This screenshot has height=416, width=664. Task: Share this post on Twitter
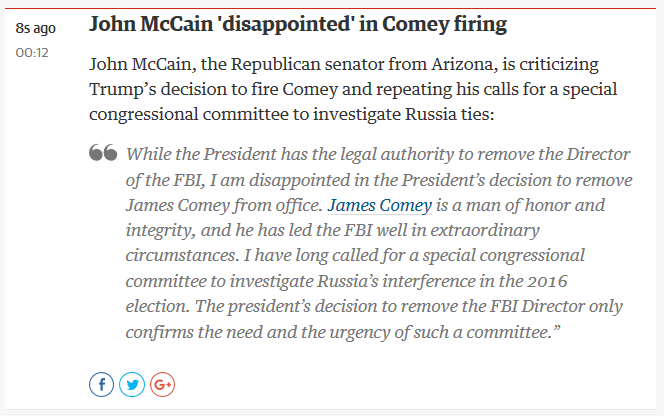(132, 385)
